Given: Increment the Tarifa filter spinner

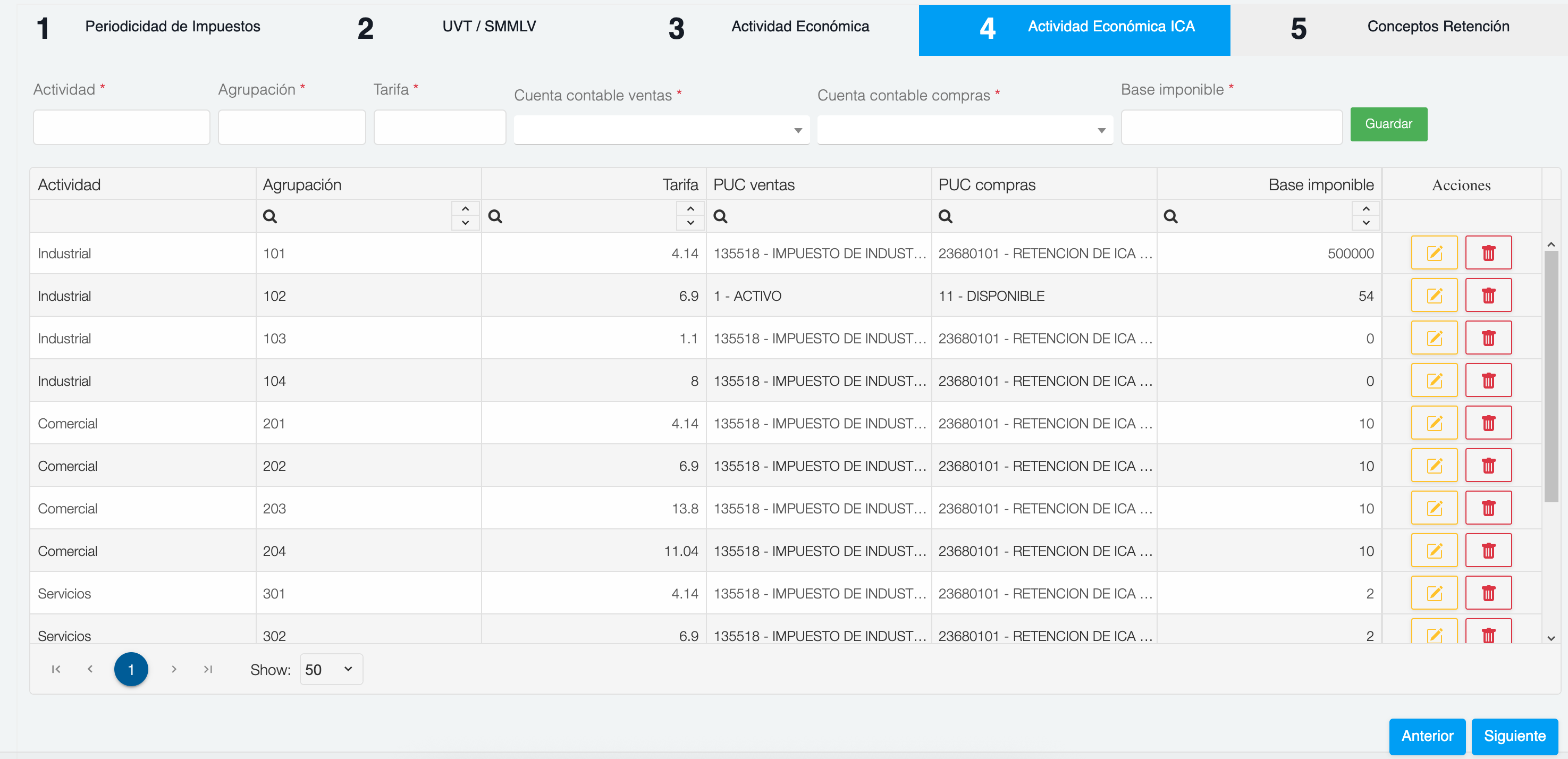Looking at the screenshot, I should [690, 209].
